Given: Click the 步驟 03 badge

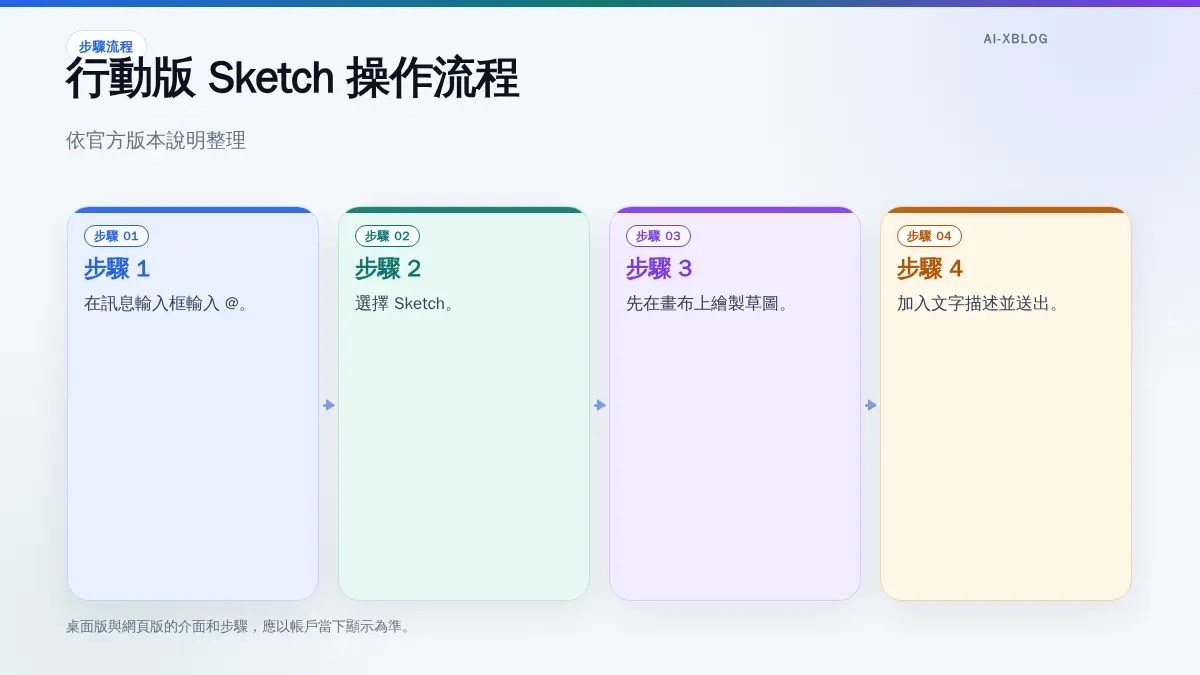Looking at the screenshot, I should click(x=658, y=236).
